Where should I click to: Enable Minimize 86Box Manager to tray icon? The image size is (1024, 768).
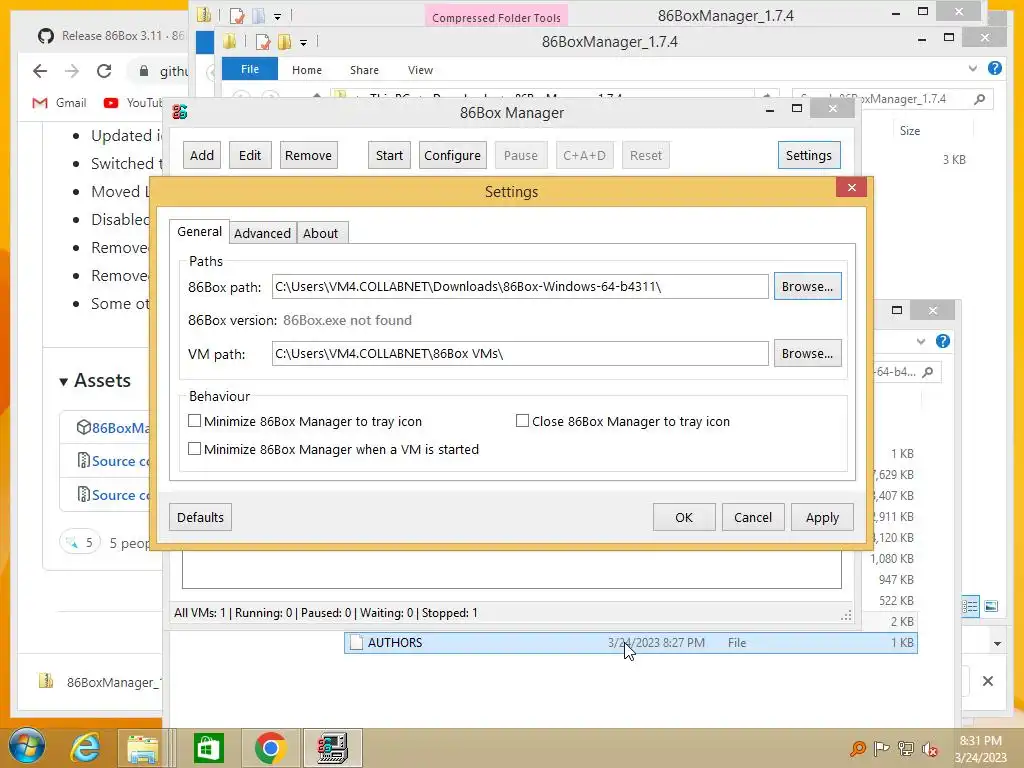click(194, 421)
